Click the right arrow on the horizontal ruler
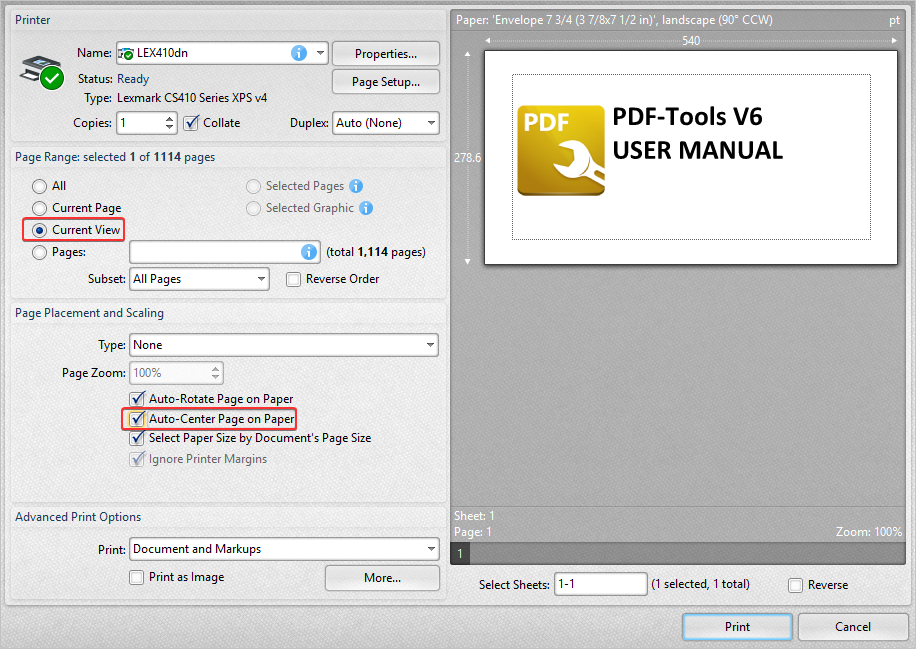The width and height of the screenshot is (916, 649). coord(893,40)
